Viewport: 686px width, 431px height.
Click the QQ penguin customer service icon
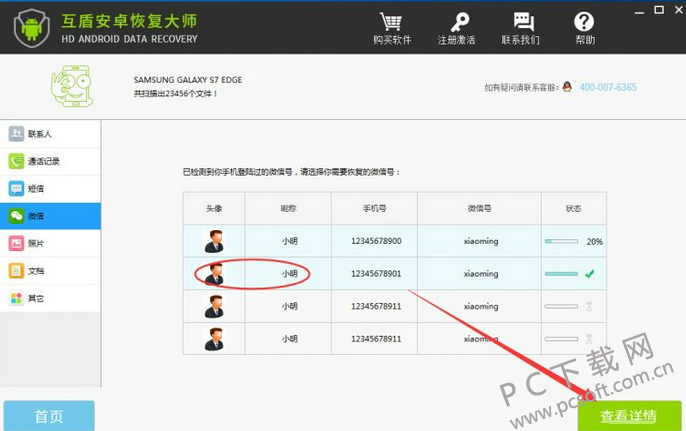tap(567, 87)
